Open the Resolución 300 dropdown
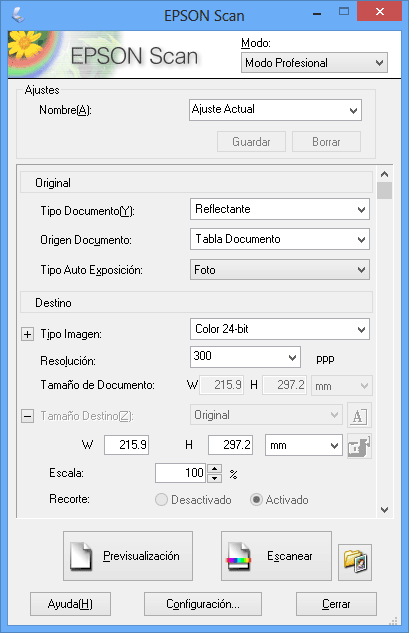The width and height of the screenshot is (409, 633). 245,357
